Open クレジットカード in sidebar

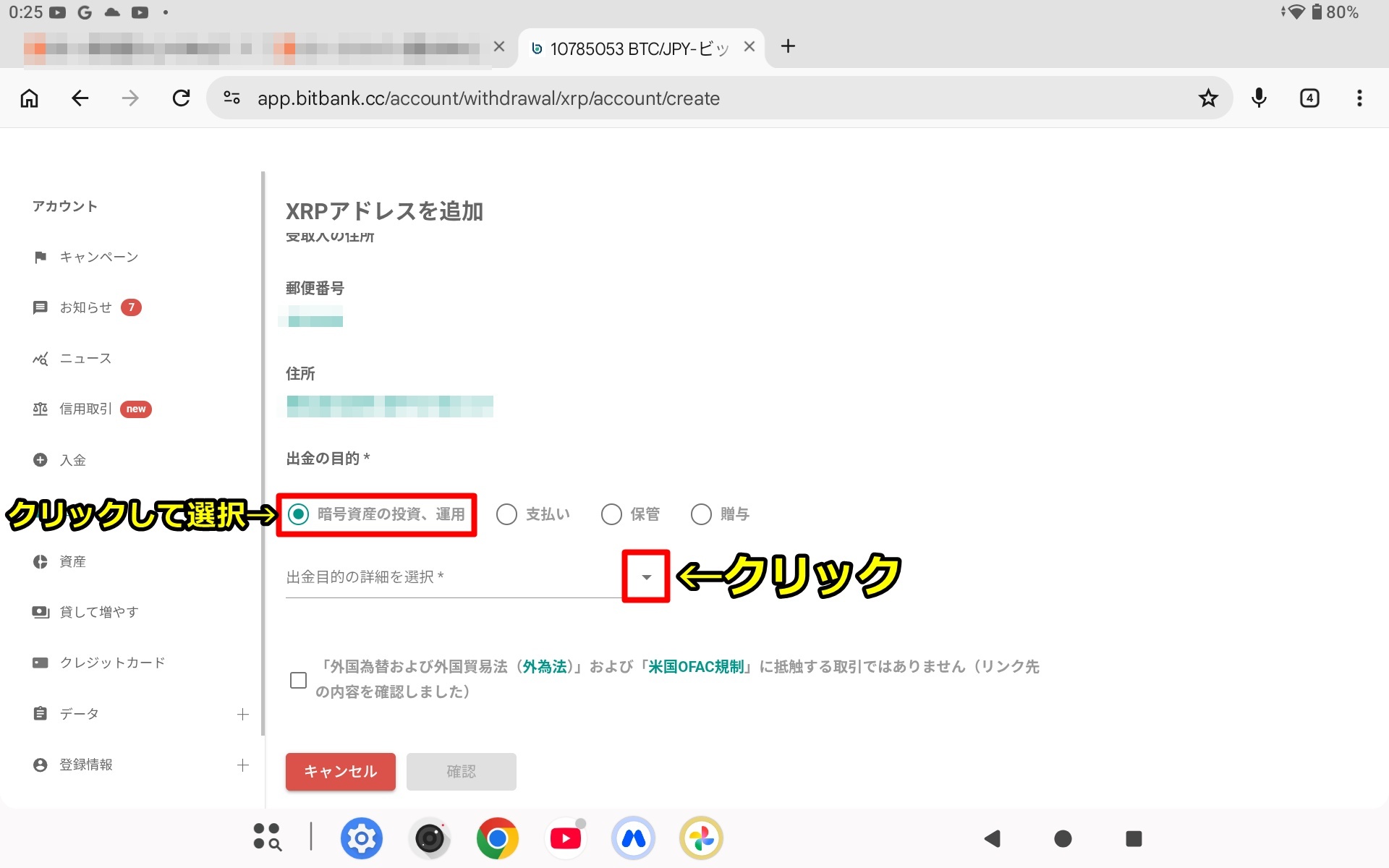[112, 663]
